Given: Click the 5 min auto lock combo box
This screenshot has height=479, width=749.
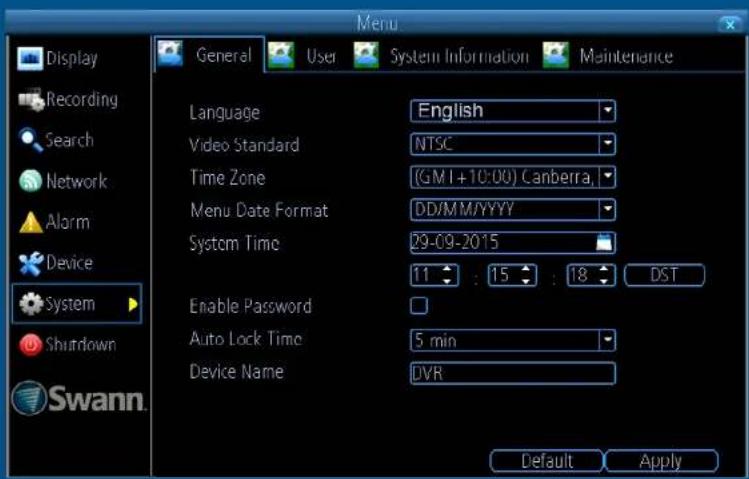Looking at the screenshot, I should pos(513,341).
